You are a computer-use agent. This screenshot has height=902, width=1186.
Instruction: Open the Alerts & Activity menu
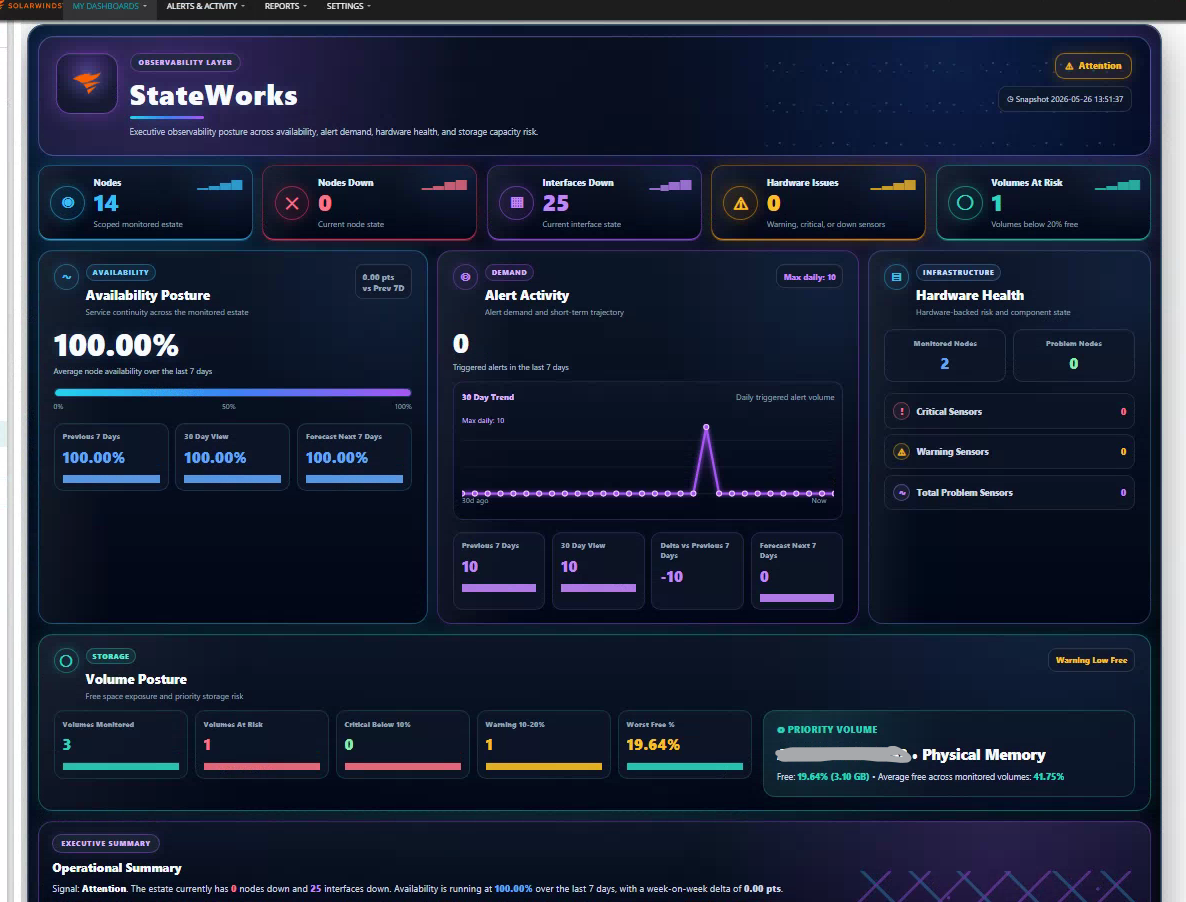(206, 6)
